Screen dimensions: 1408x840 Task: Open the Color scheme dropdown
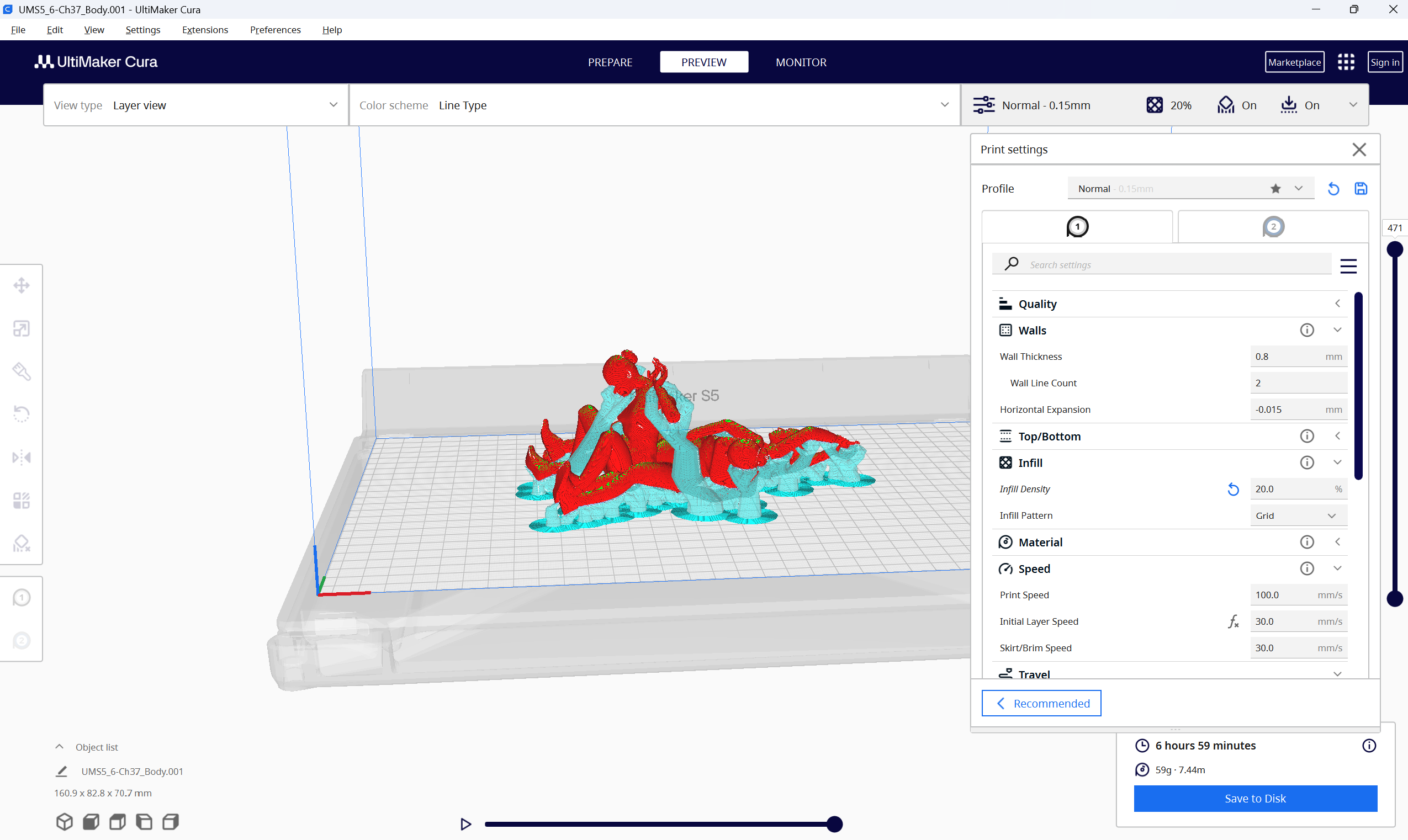tap(654, 105)
